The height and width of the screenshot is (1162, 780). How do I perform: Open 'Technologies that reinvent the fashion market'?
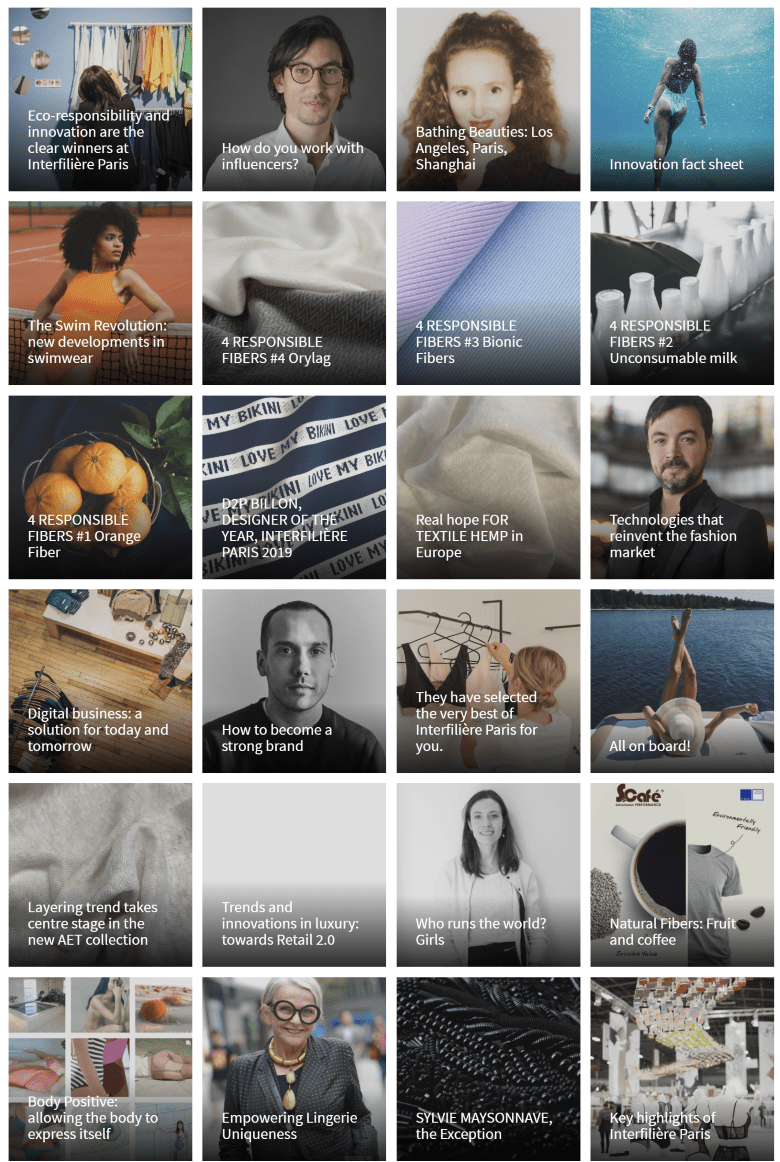(x=682, y=487)
